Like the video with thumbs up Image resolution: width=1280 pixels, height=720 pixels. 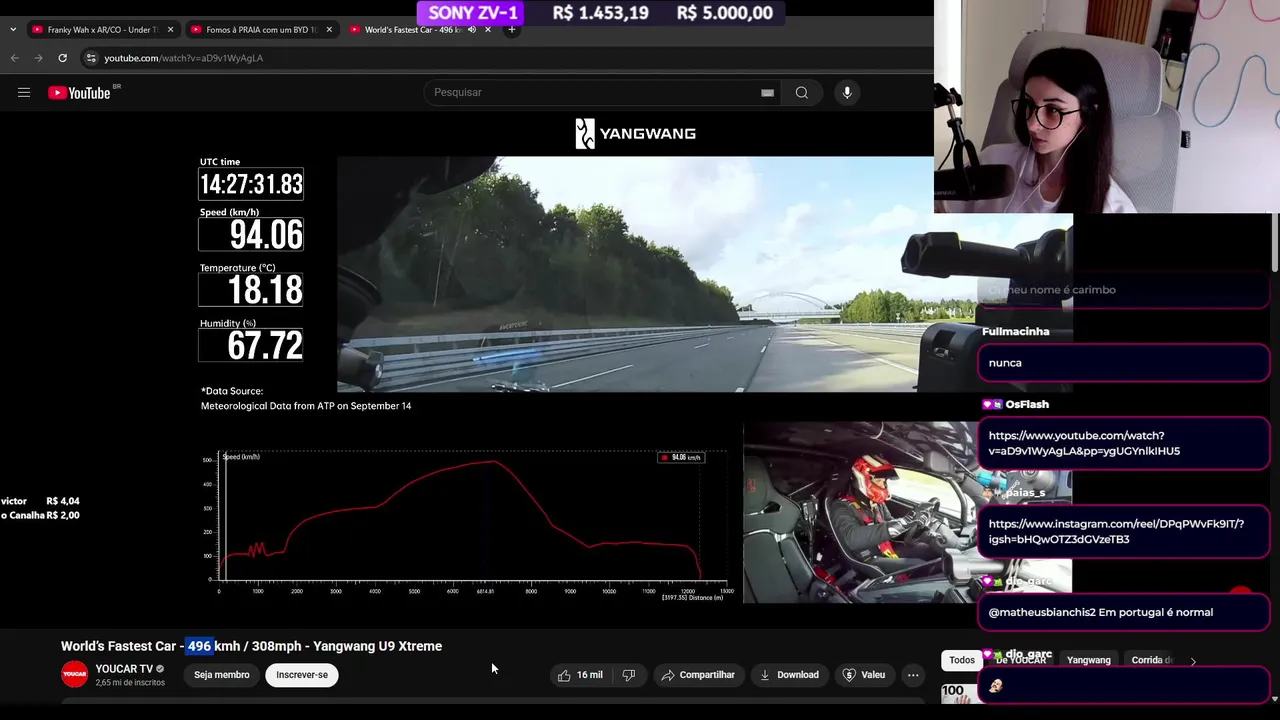coord(580,675)
